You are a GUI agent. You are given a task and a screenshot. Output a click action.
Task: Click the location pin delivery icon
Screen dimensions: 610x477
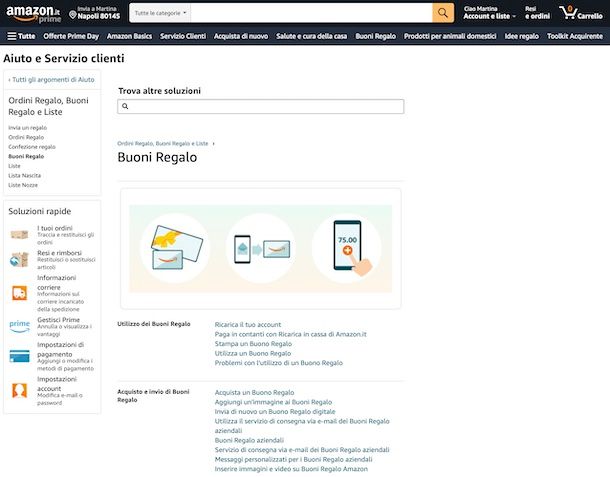click(x=72, y=15)
